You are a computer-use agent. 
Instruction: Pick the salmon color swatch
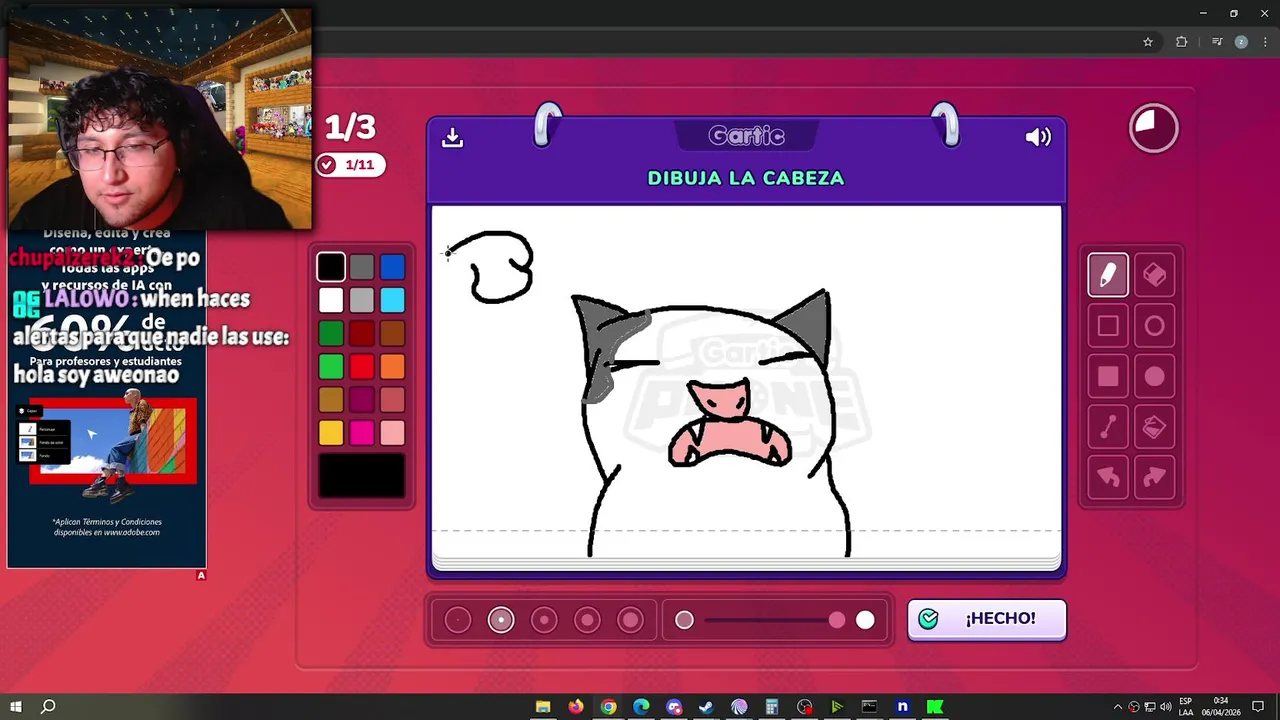click(392, 399)
